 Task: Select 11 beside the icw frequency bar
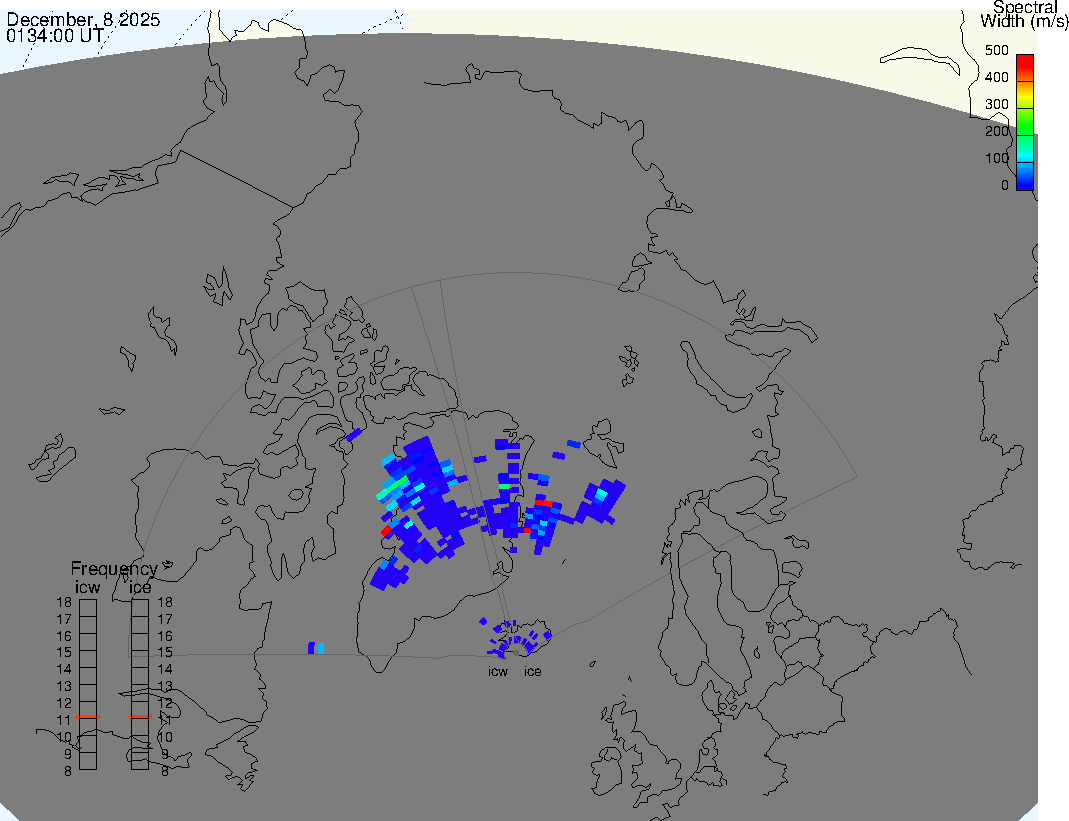[x=64, y=720]
